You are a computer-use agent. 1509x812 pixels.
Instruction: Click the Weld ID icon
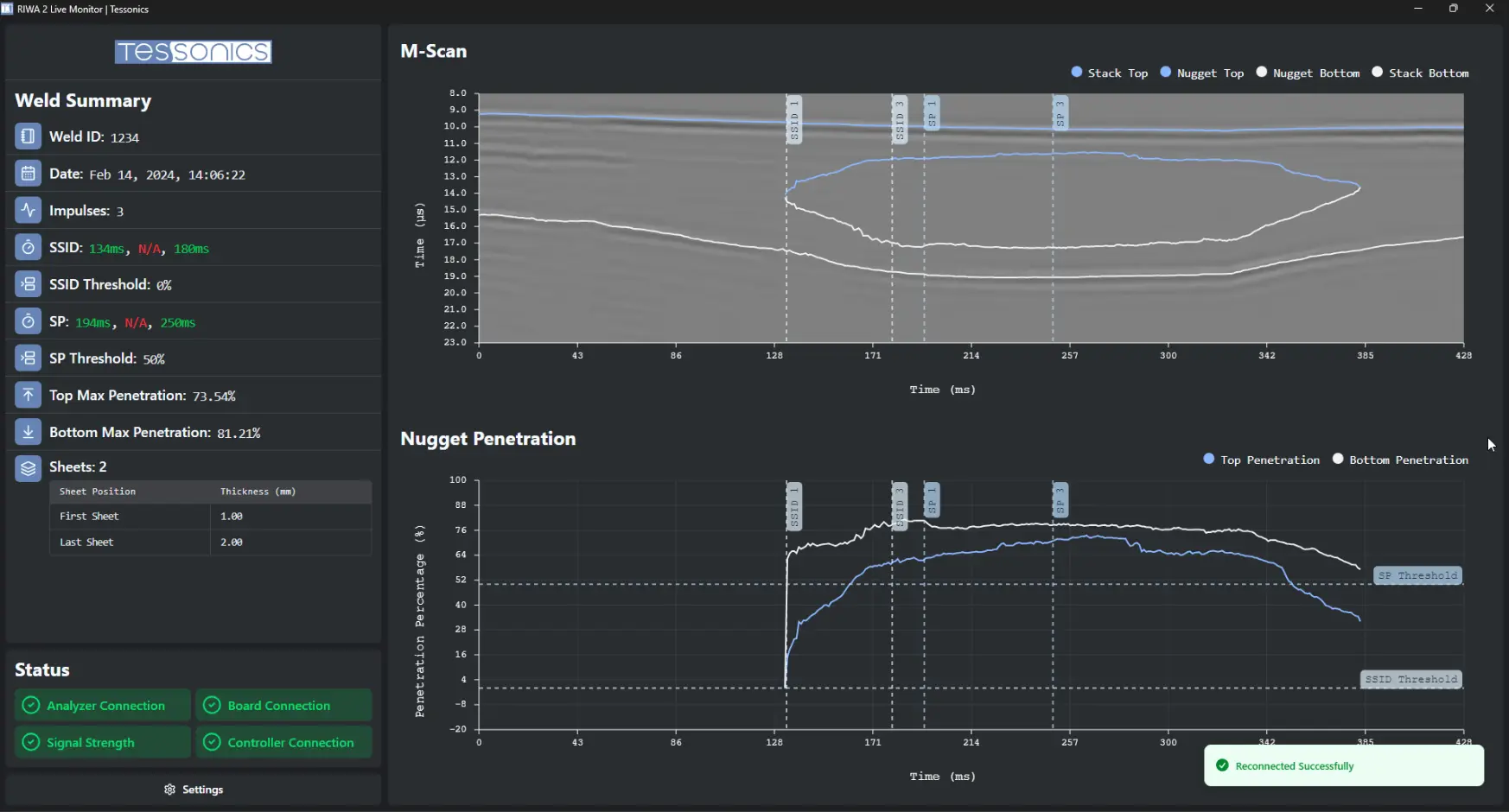pyautogui.click(x=28, y=136)
